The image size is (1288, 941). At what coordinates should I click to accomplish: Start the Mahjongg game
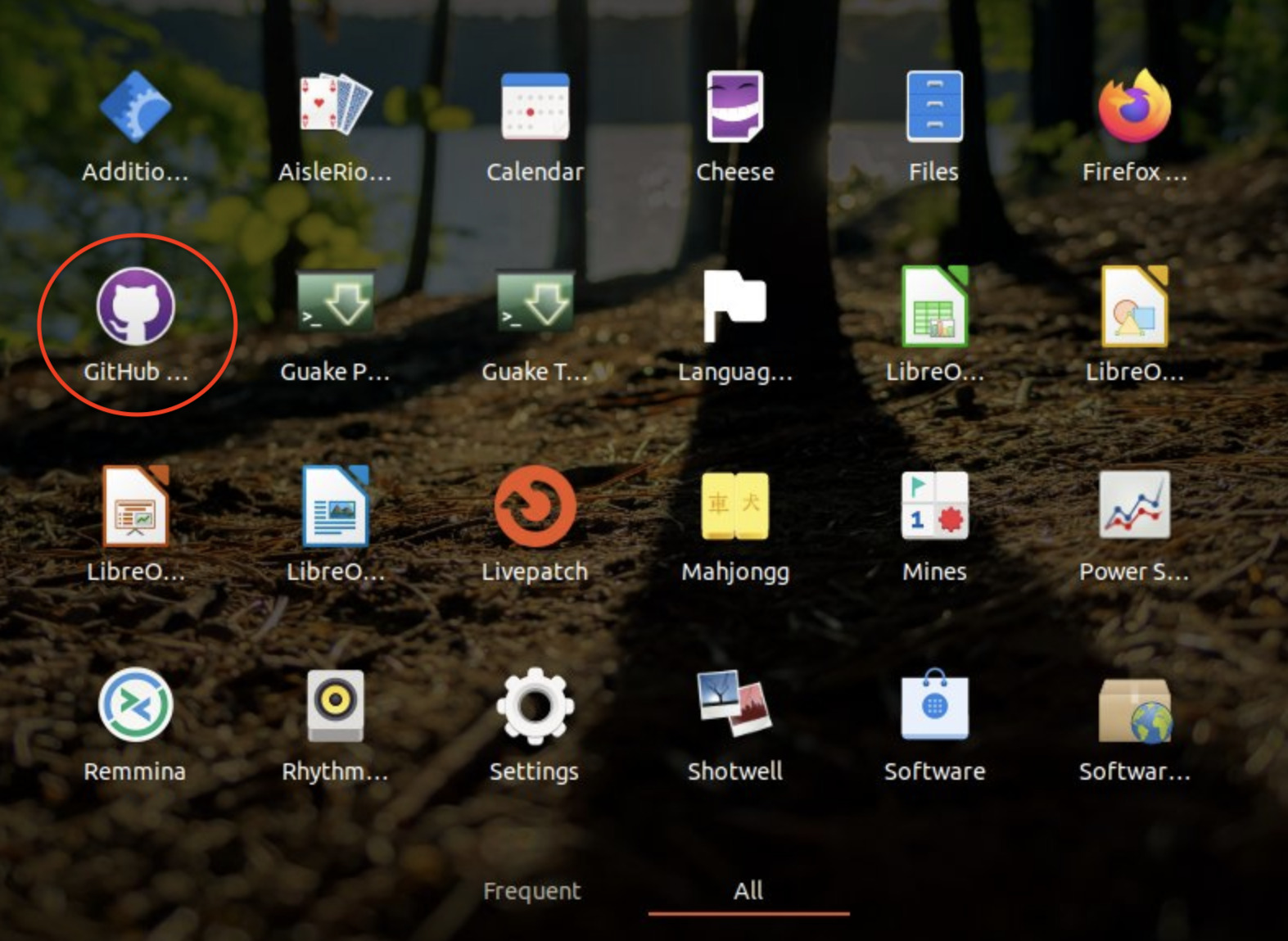pos(734,506)
